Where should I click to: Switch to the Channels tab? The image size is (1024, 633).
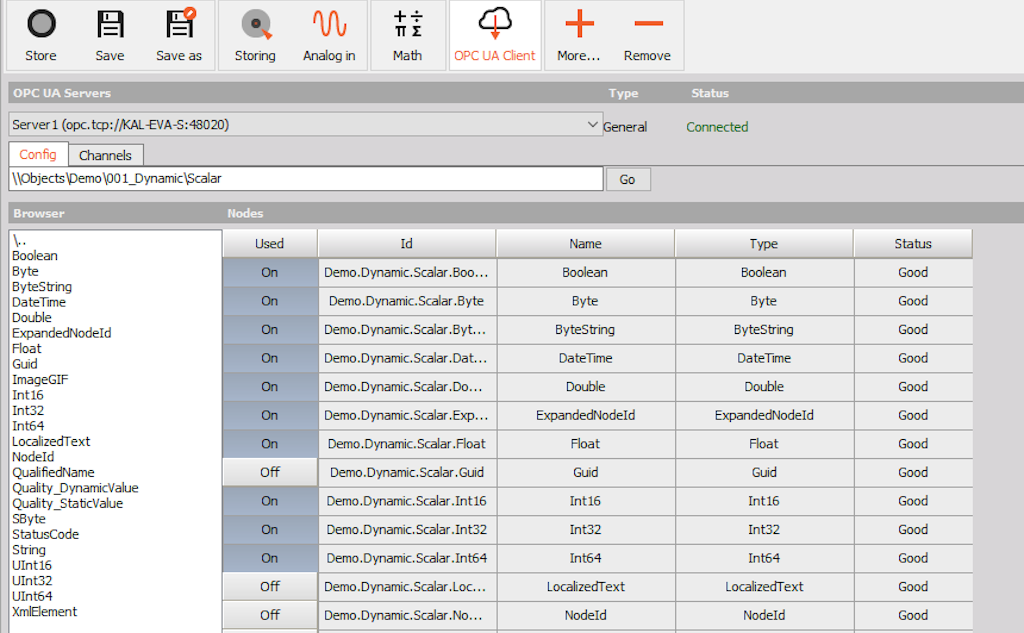[105, 155]
